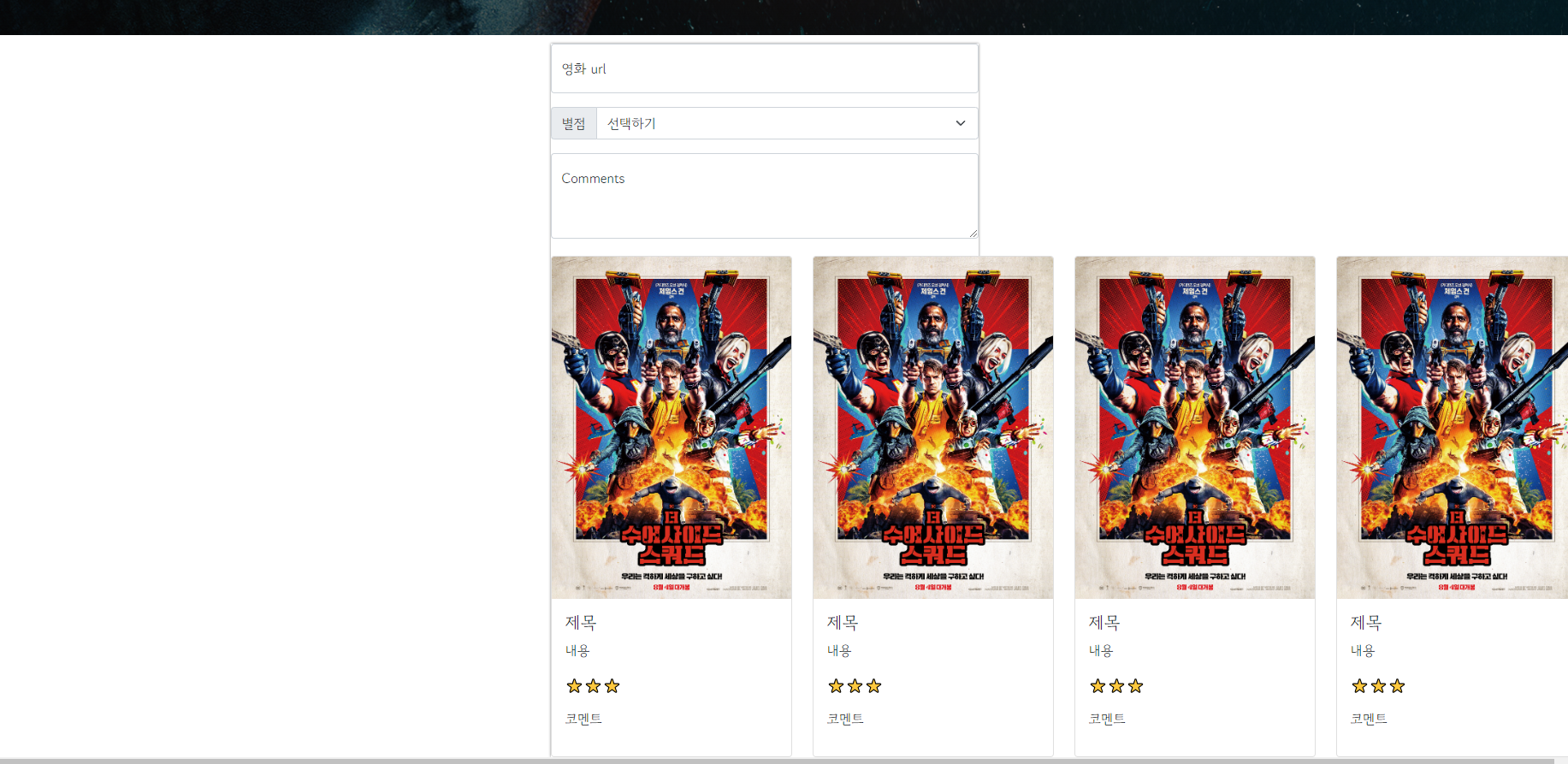
Task: Click the horizontal scrollbar at the page bottom
Action: point(777,761)
